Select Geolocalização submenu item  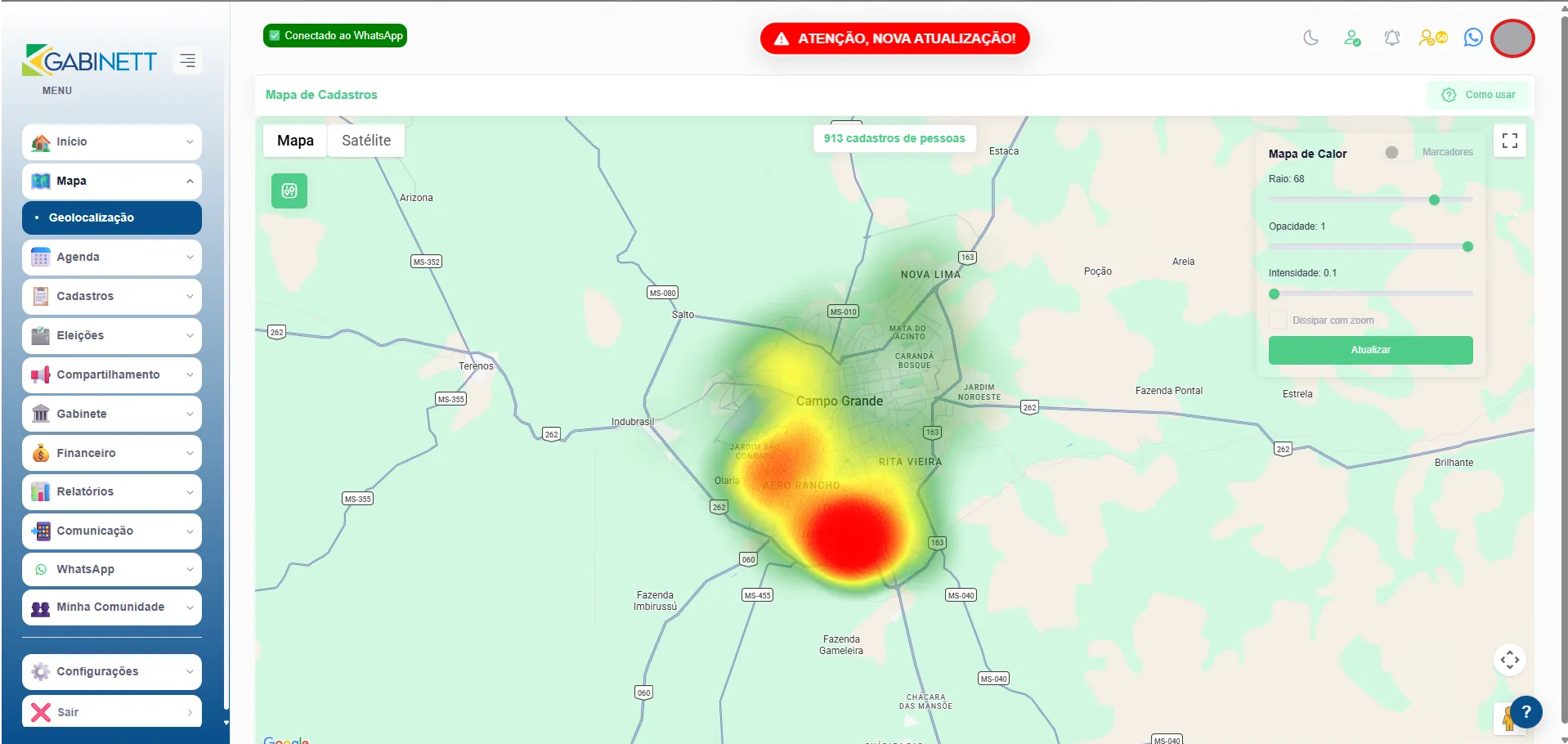point(112,218)
